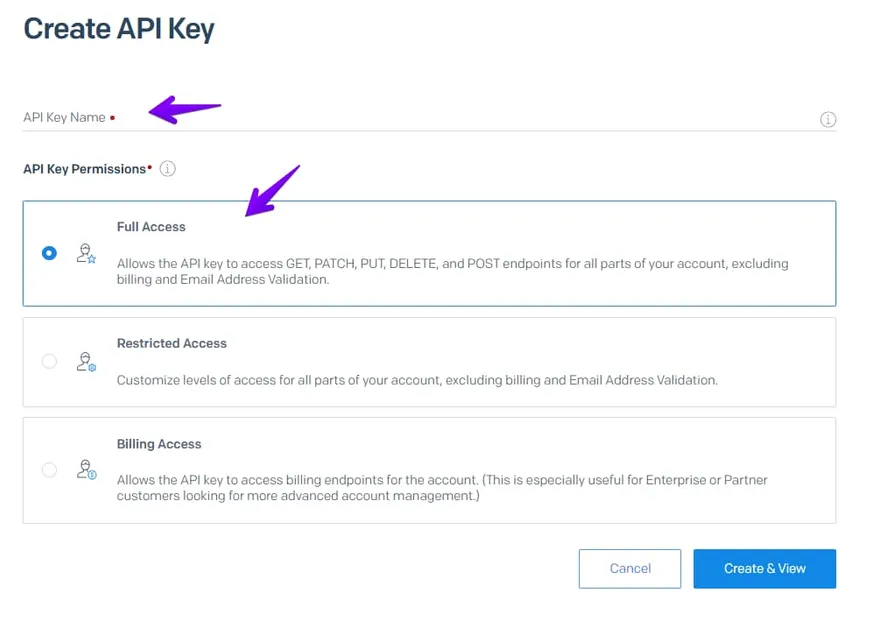
Task: Click the Restricted Access heading text
Action: tap(171, 343)
